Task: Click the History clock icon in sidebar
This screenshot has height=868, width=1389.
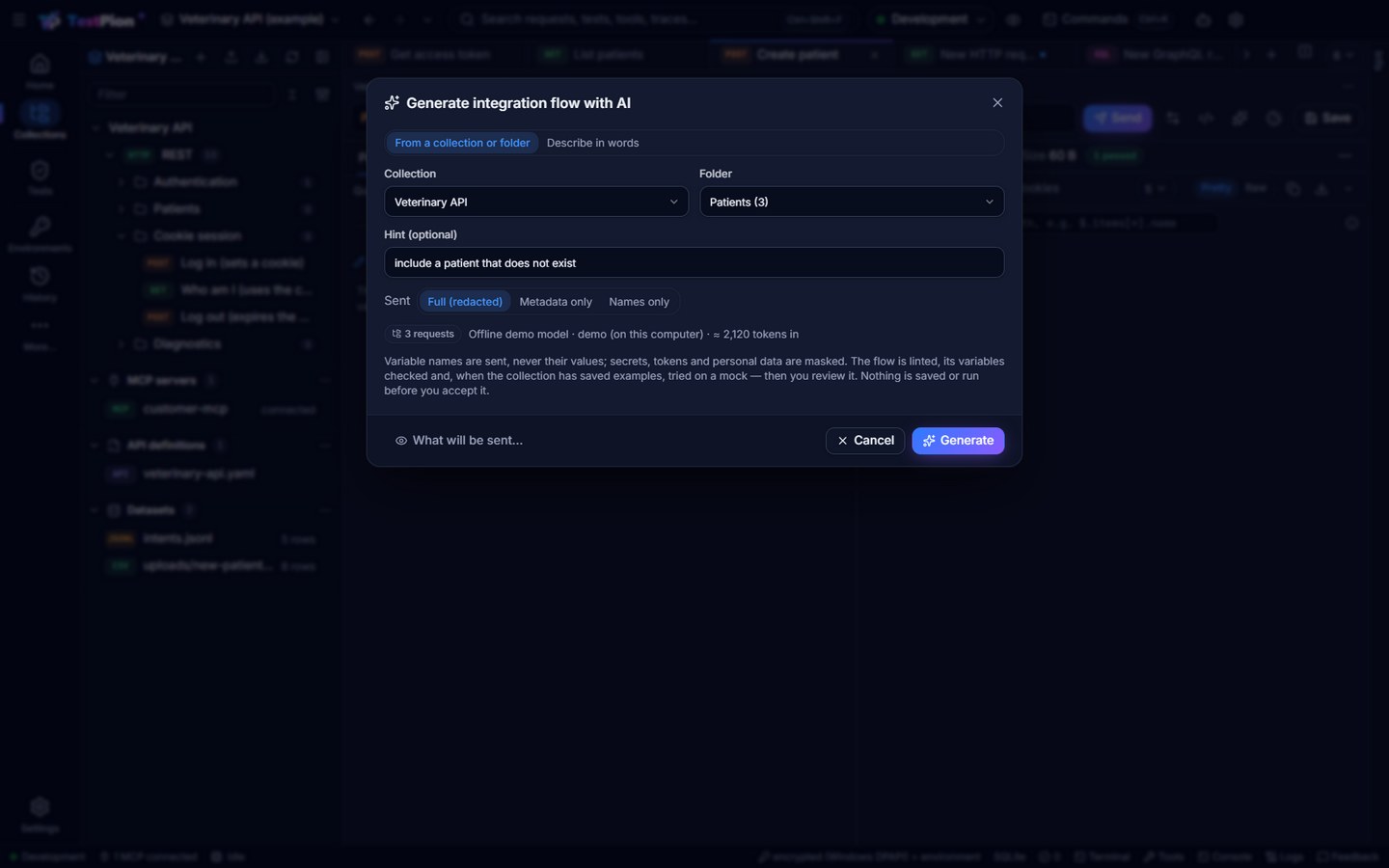Action: point(40,284)
